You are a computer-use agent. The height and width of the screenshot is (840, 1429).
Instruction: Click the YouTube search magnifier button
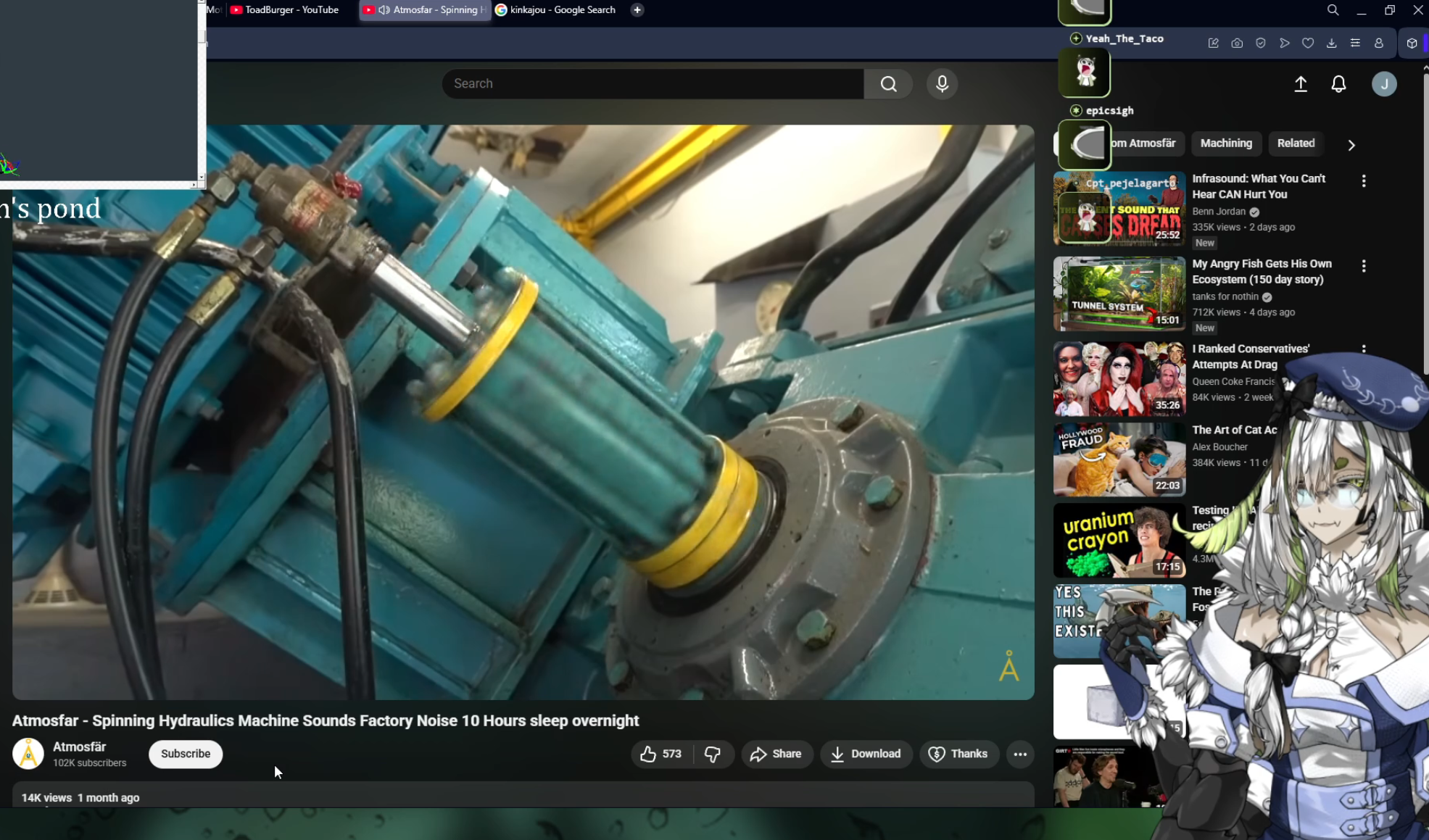pos(888,84)
